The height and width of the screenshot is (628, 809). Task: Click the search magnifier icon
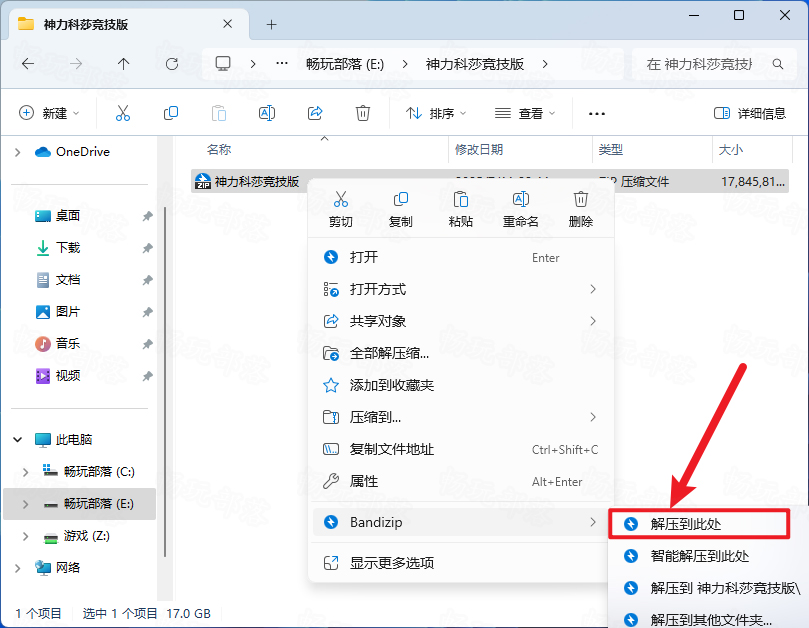[778, 64]
